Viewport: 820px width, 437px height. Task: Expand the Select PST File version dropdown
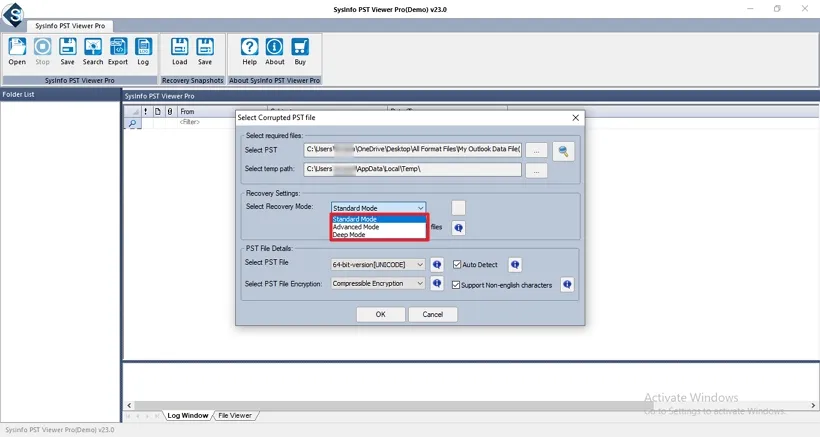point(420,265)
